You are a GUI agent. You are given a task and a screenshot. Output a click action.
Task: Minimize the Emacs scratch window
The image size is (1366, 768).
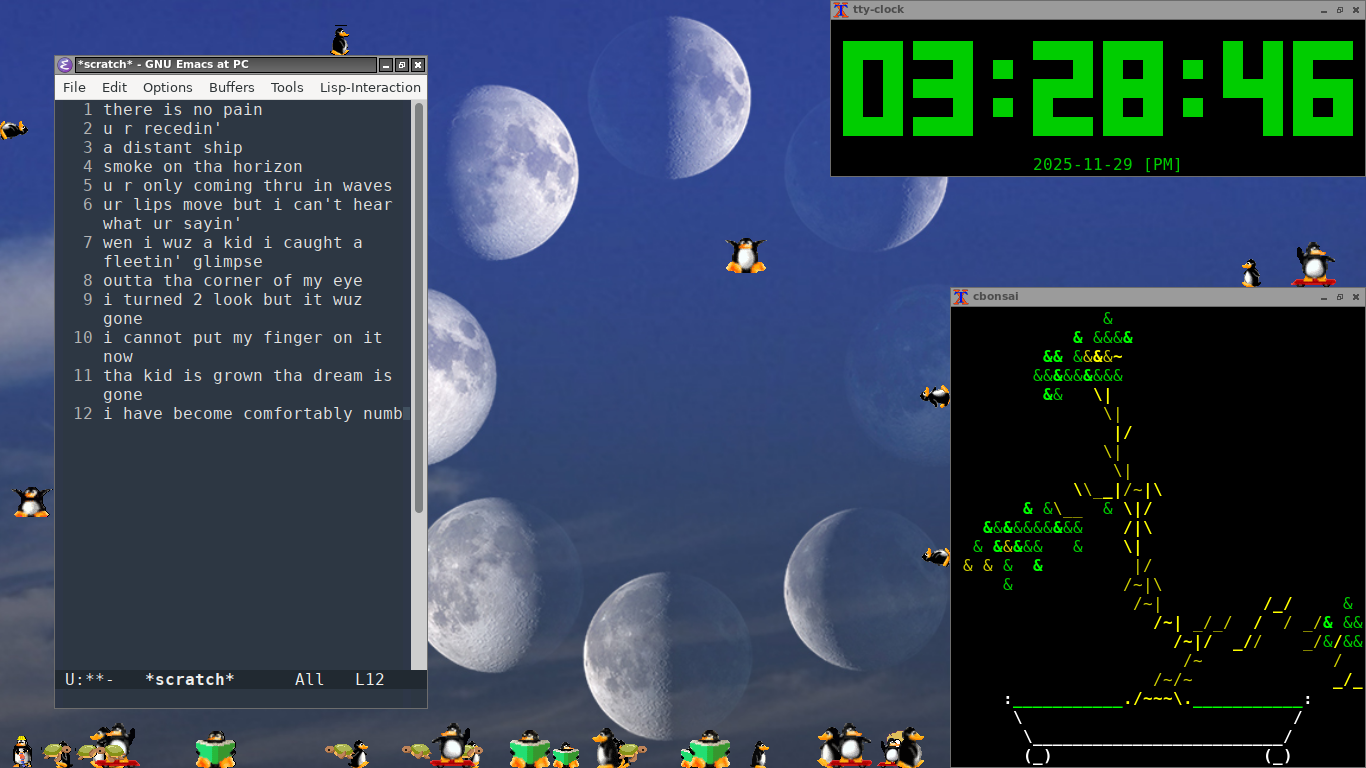click(386, 65)
